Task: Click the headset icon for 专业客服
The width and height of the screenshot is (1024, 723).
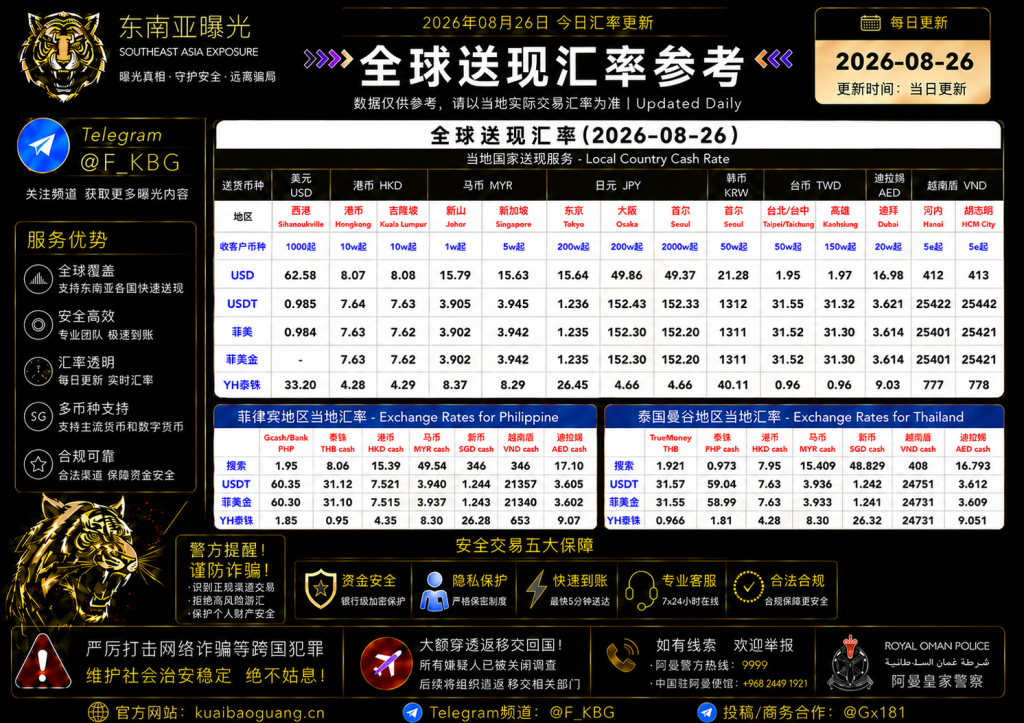Action: pyautogui.click(x=641, y=590)
